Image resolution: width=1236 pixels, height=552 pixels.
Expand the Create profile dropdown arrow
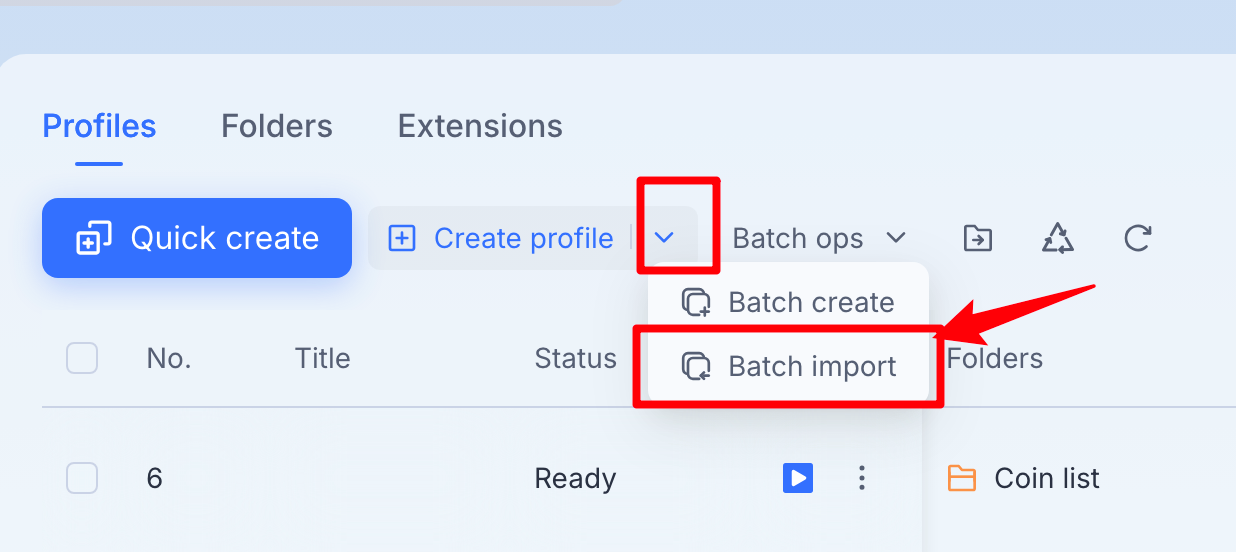click(x=665, y=238)
